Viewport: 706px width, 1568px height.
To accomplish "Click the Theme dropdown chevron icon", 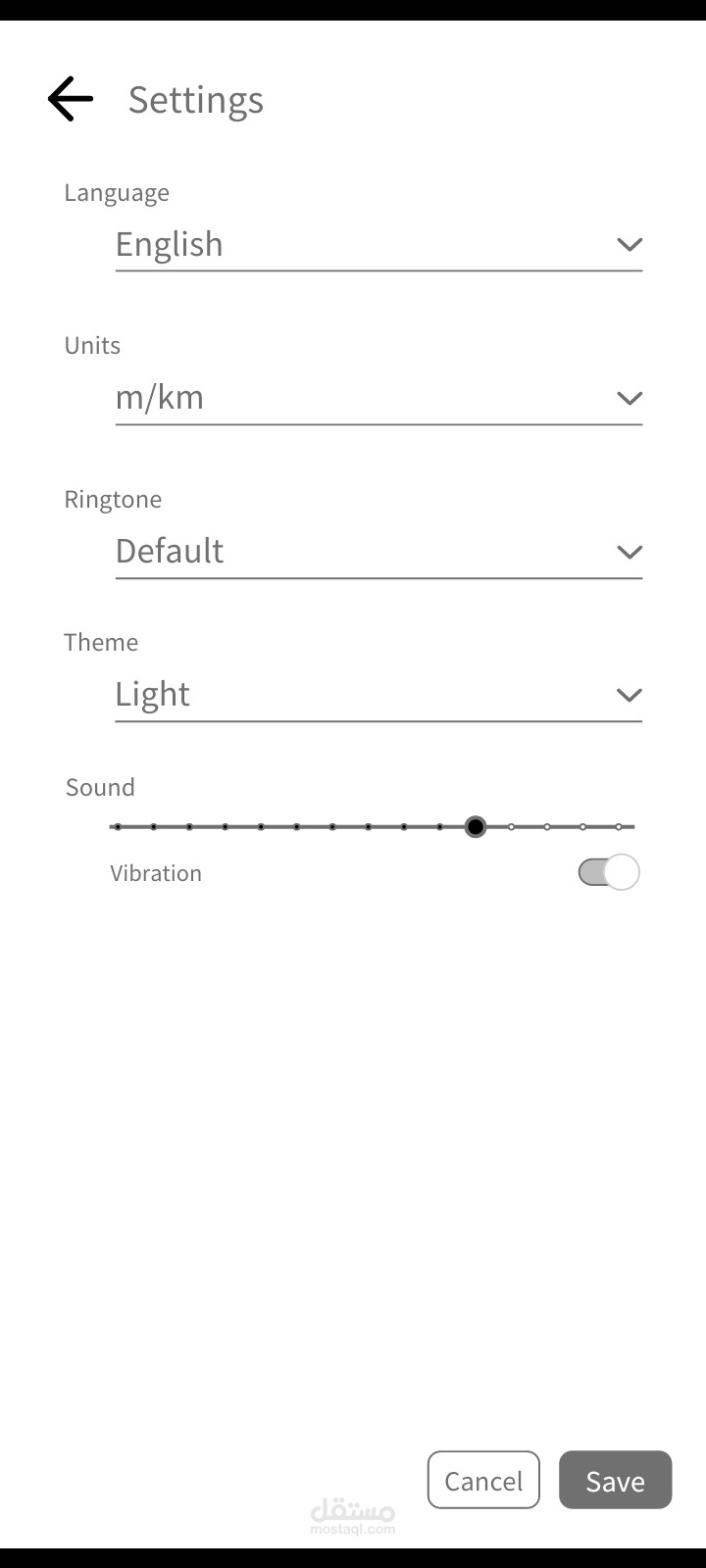I will (x=629, y=695).
